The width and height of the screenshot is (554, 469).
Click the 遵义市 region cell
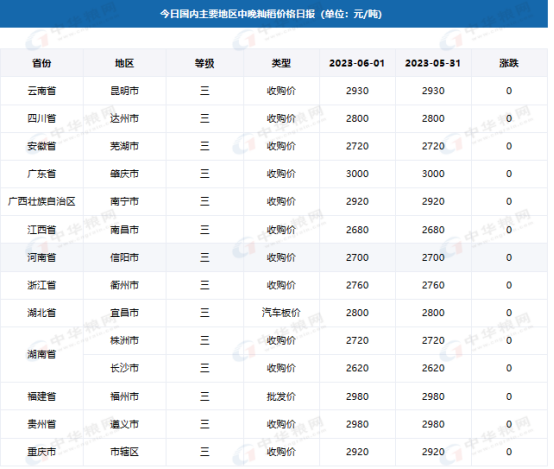[x=124, y=424]
